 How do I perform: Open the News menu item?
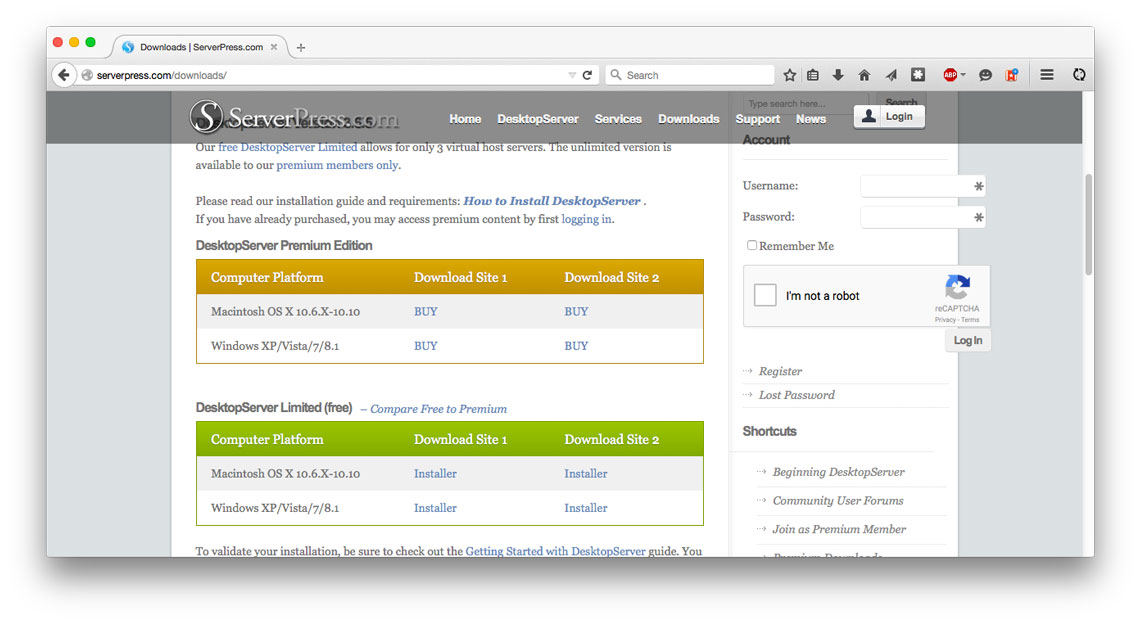(x=811, y=118)
